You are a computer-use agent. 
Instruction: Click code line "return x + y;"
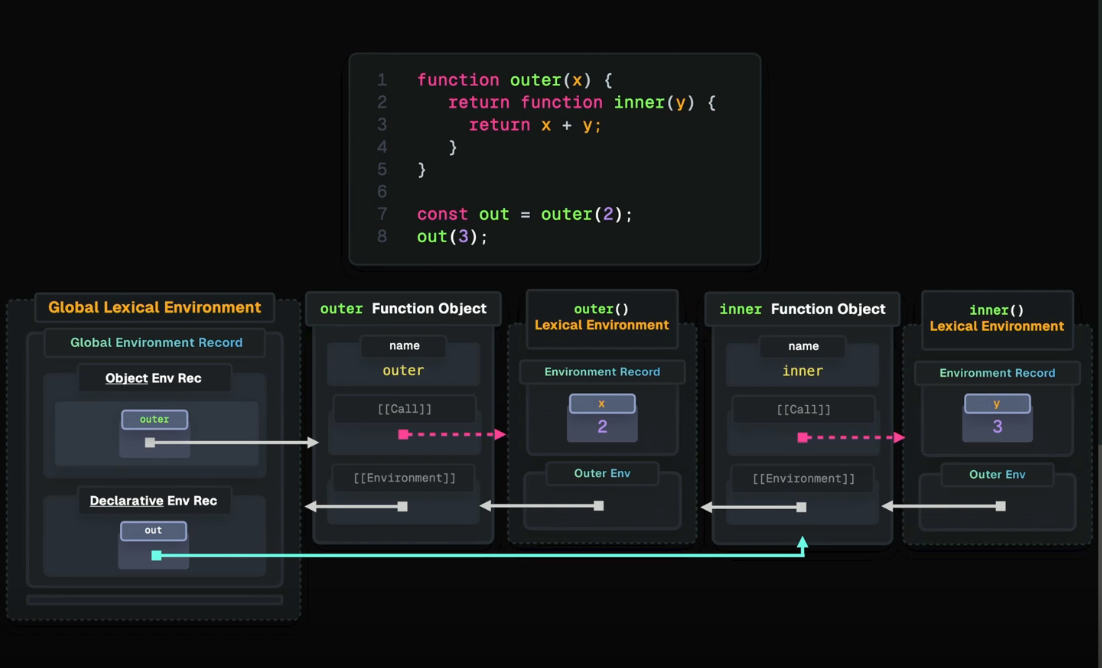[x=536, y=125]
